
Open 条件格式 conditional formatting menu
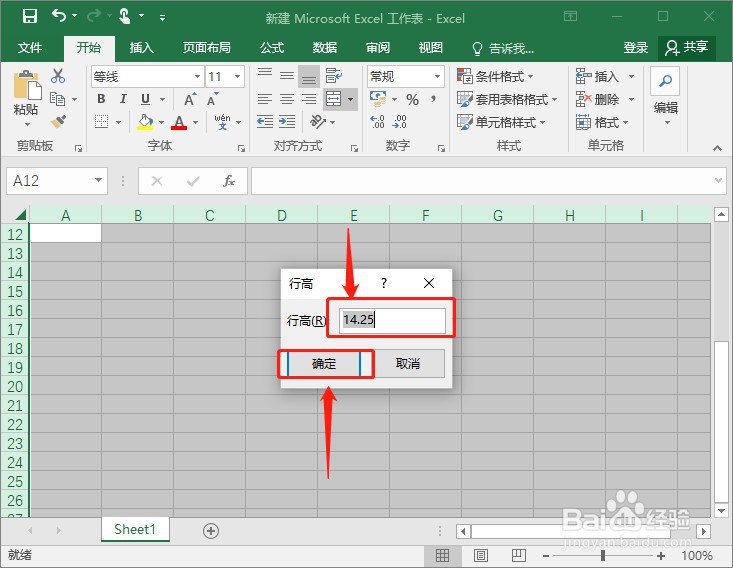click(496, 76)
